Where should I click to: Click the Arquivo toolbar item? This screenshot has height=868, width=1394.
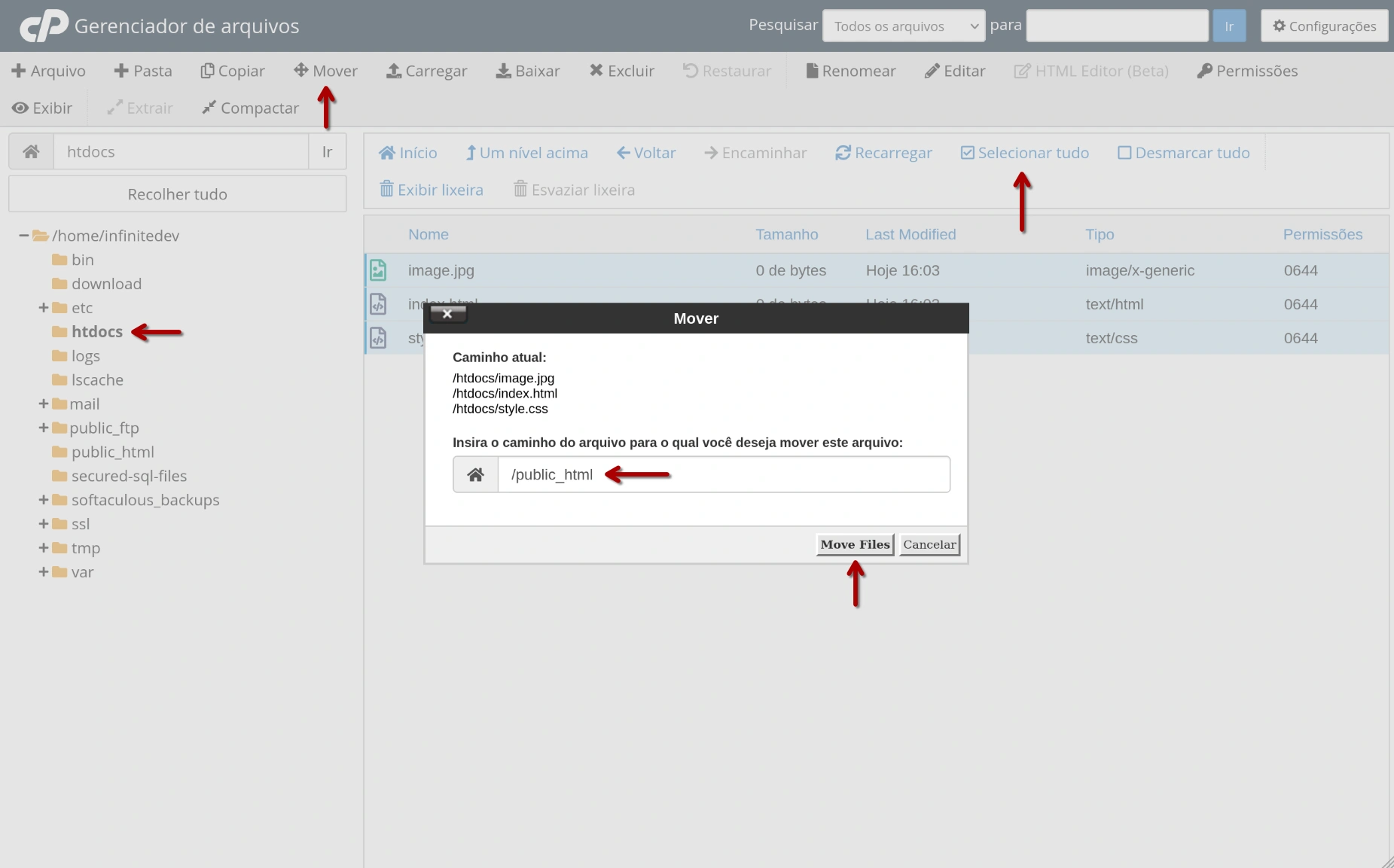click(48, 71)
